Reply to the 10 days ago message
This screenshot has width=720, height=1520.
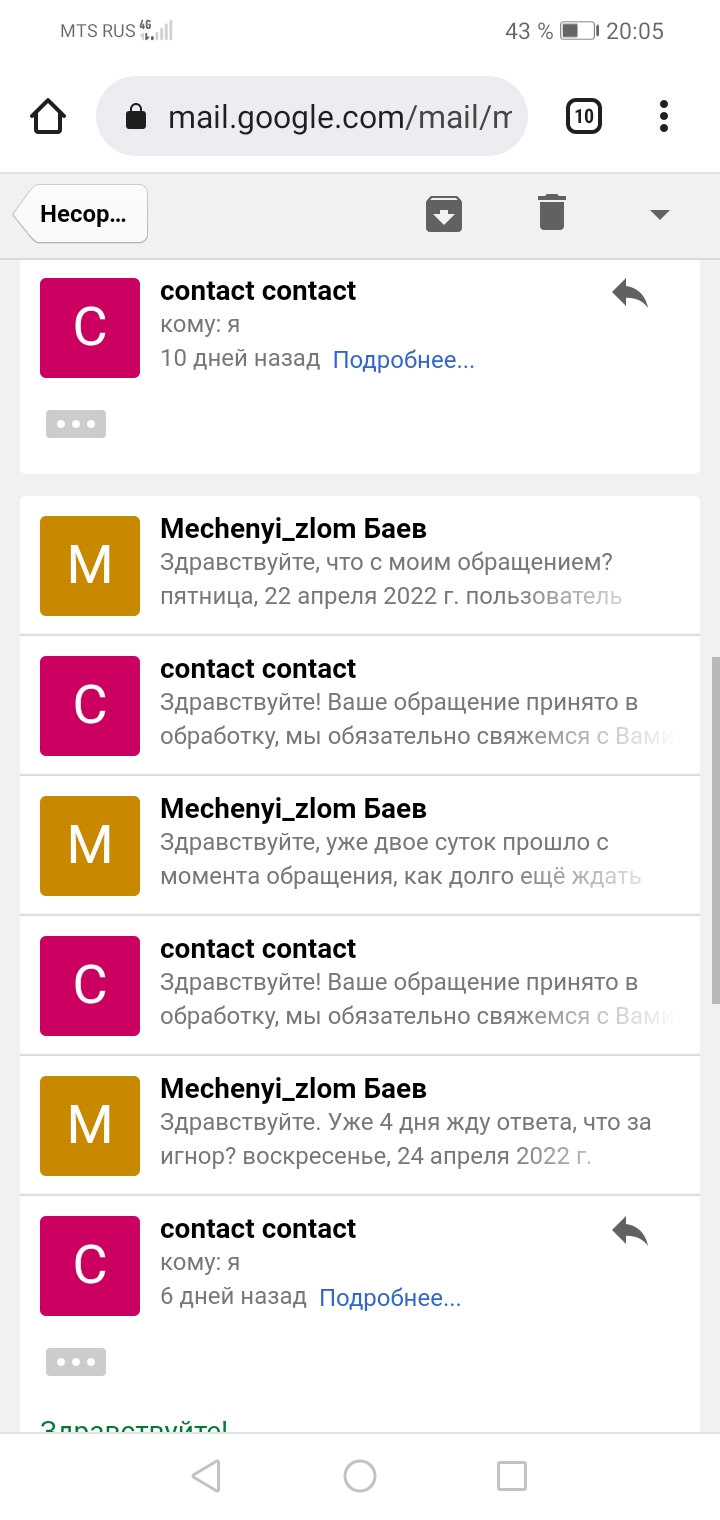tap(630, 294)
